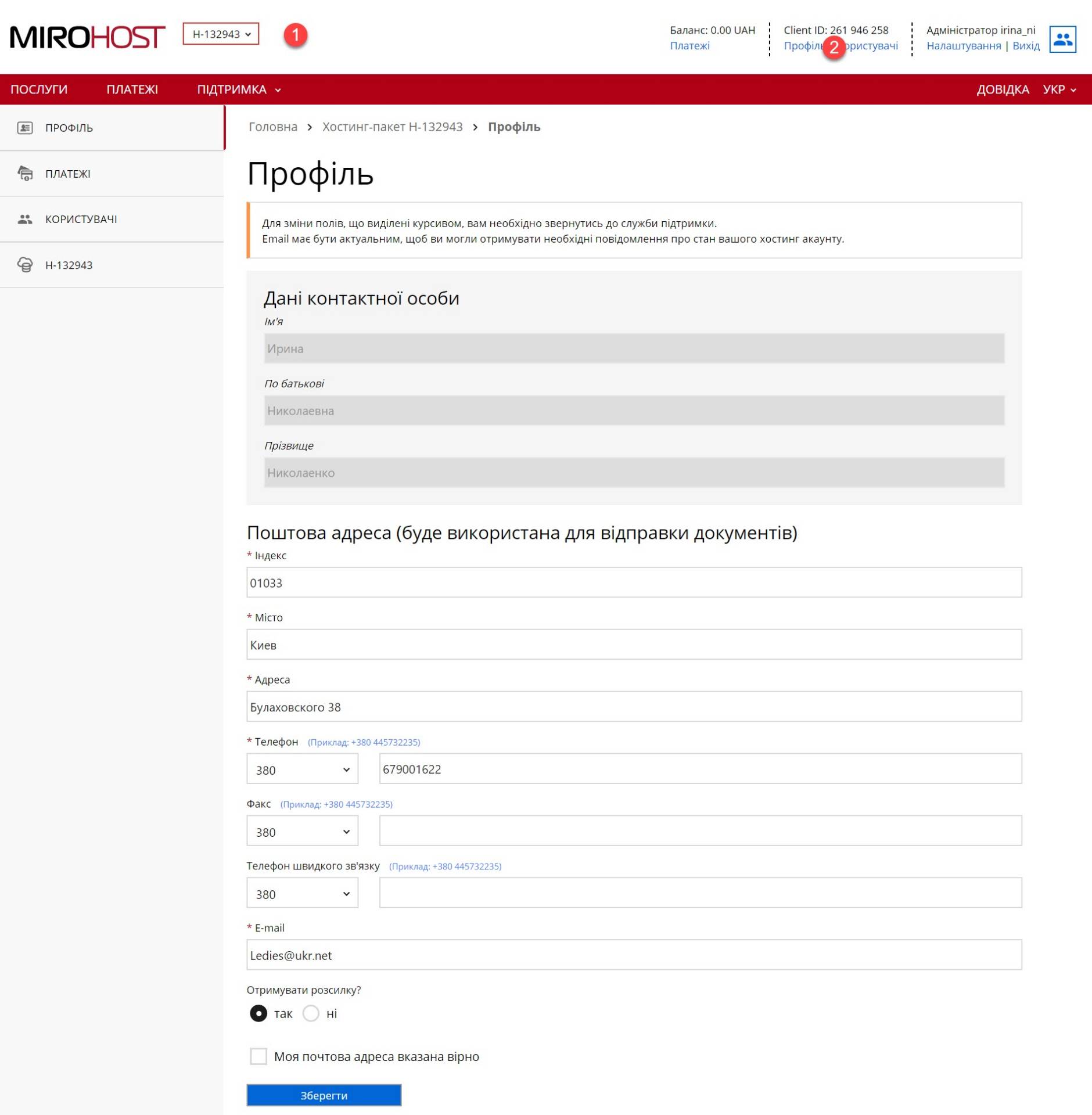The height and width of the screenshot is (1115, 1092).
Task: Click the Індекс input field
Action: coord(634,582)
